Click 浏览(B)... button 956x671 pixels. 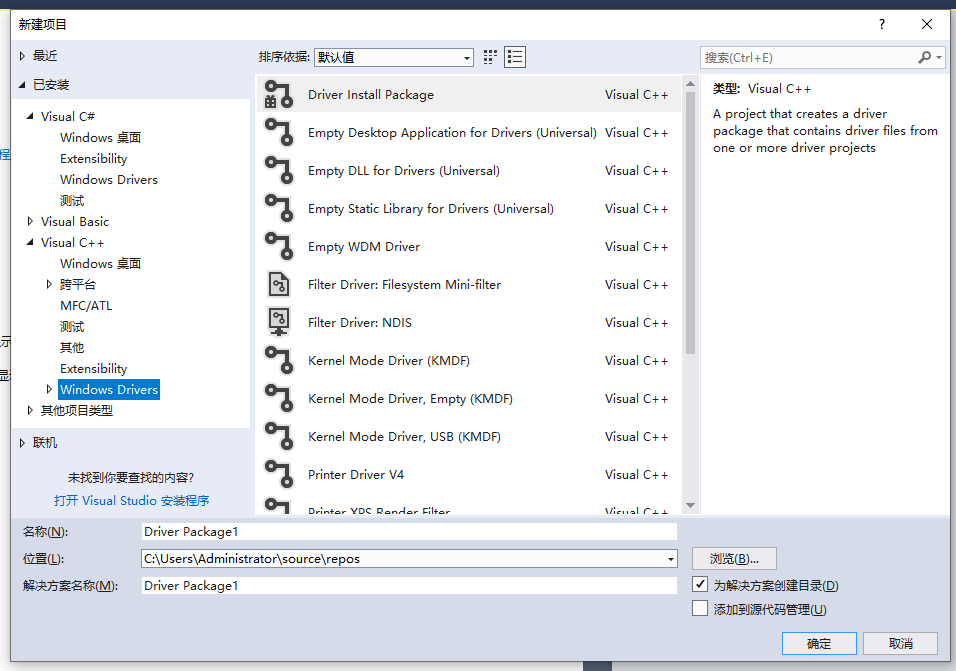point(734,558)
